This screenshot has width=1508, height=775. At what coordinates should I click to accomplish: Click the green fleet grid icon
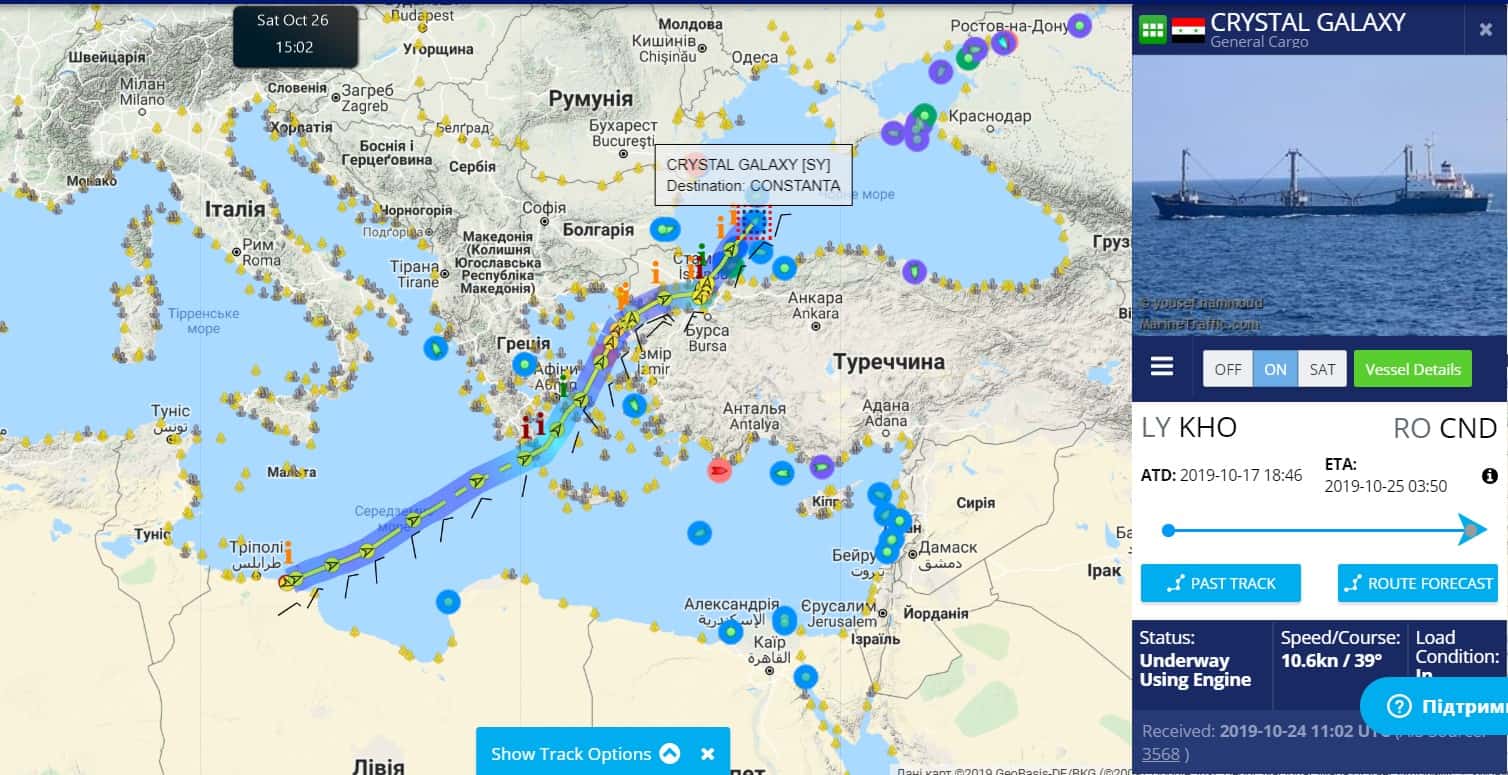click(x=1152, y=29)
